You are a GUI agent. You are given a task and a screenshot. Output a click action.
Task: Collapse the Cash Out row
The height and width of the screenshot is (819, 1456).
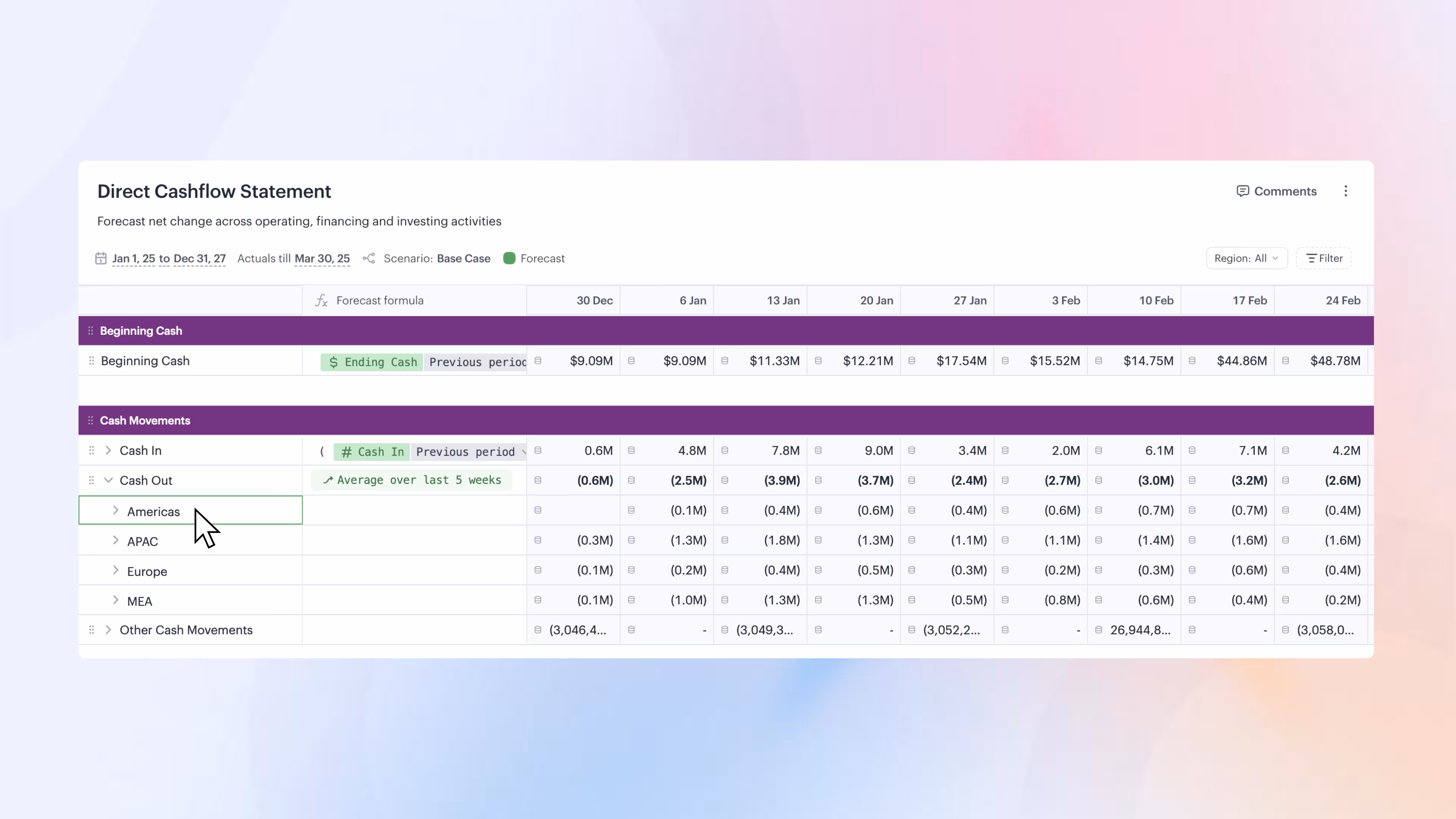tap(108, 480)
